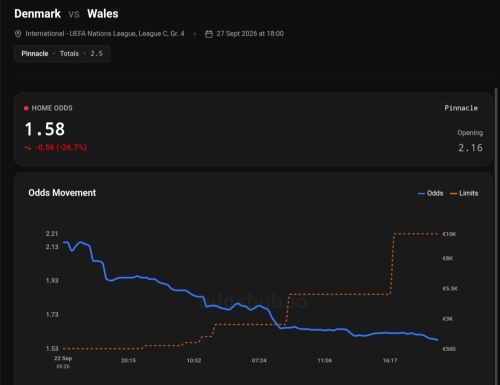This screenshot has width=500, height=385.
Task: Toggle the Odds series in the chart legend
Action: [x=431, y=193]
